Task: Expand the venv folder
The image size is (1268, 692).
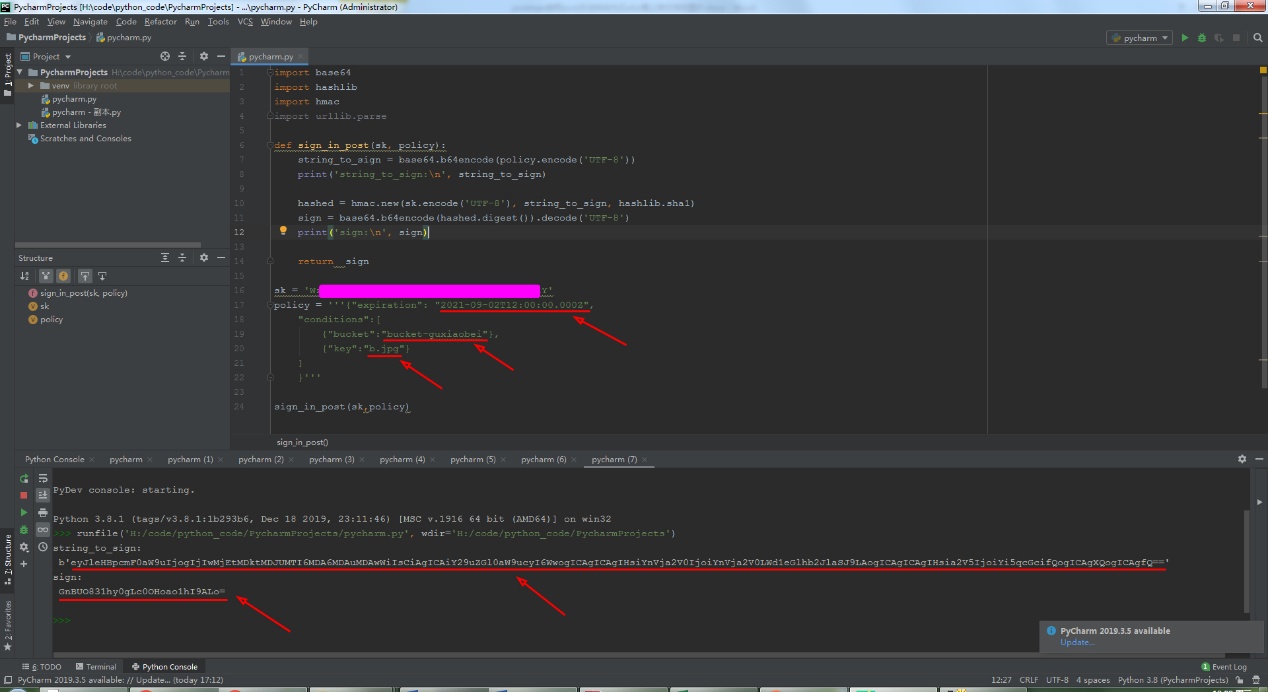Action: click(x=31, y=86)
